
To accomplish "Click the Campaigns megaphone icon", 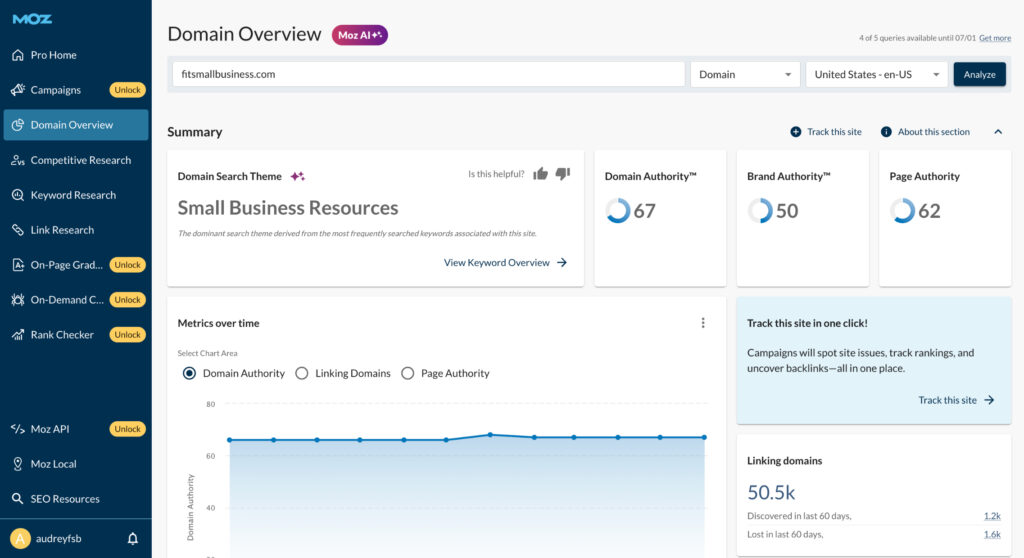I will pos(18,90).
